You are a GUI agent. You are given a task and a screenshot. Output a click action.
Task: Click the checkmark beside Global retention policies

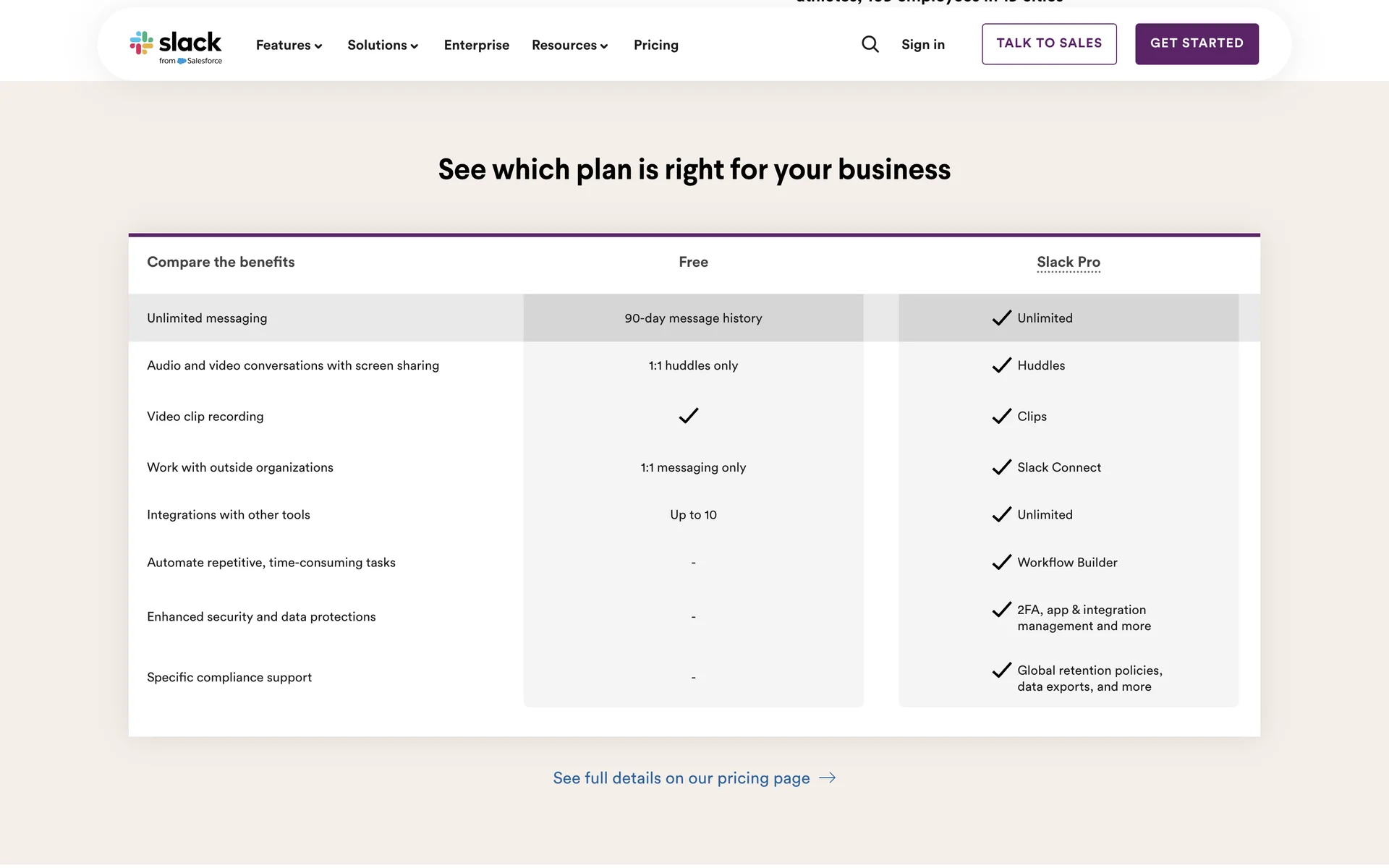click(1001, 671)
